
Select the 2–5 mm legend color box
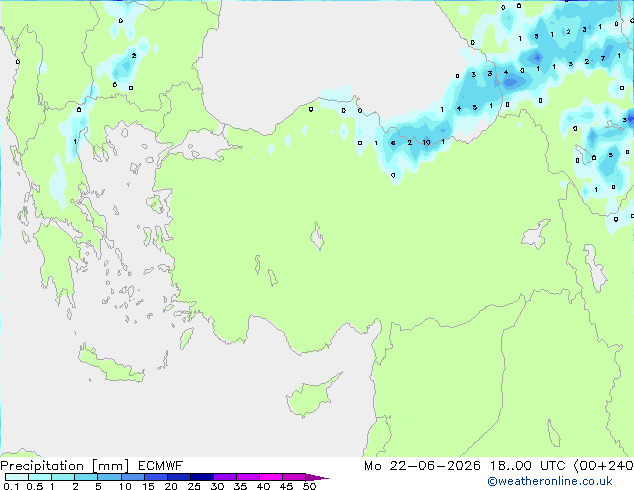pos(86,477)
